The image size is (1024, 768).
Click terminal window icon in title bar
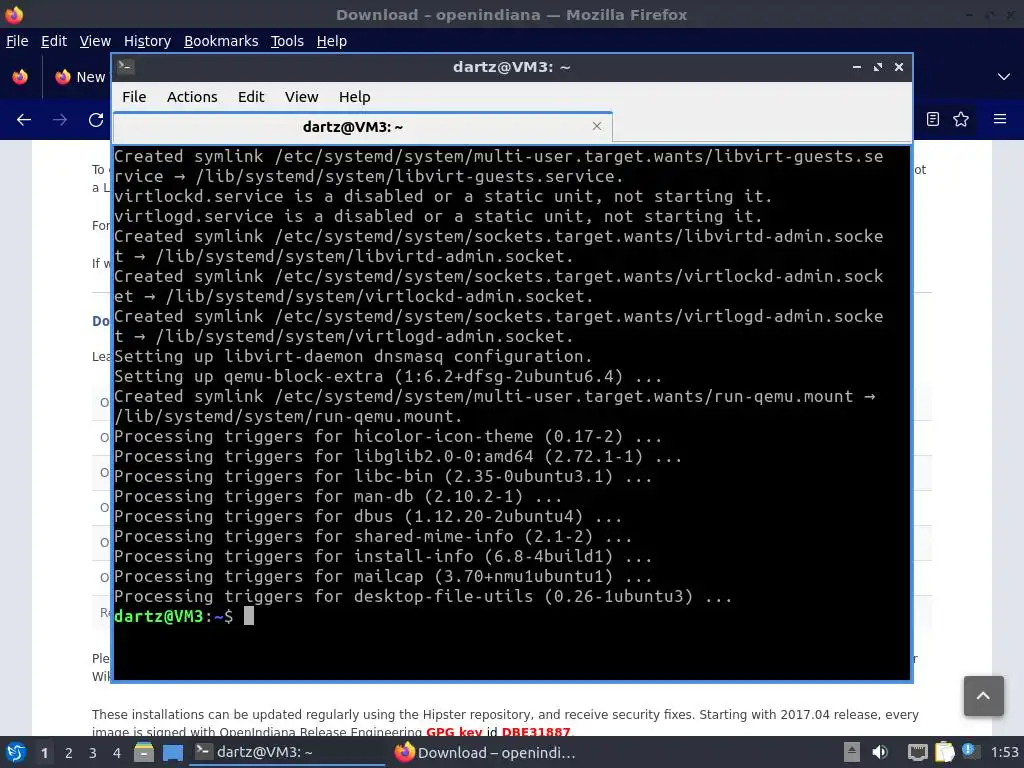(126, 67)
